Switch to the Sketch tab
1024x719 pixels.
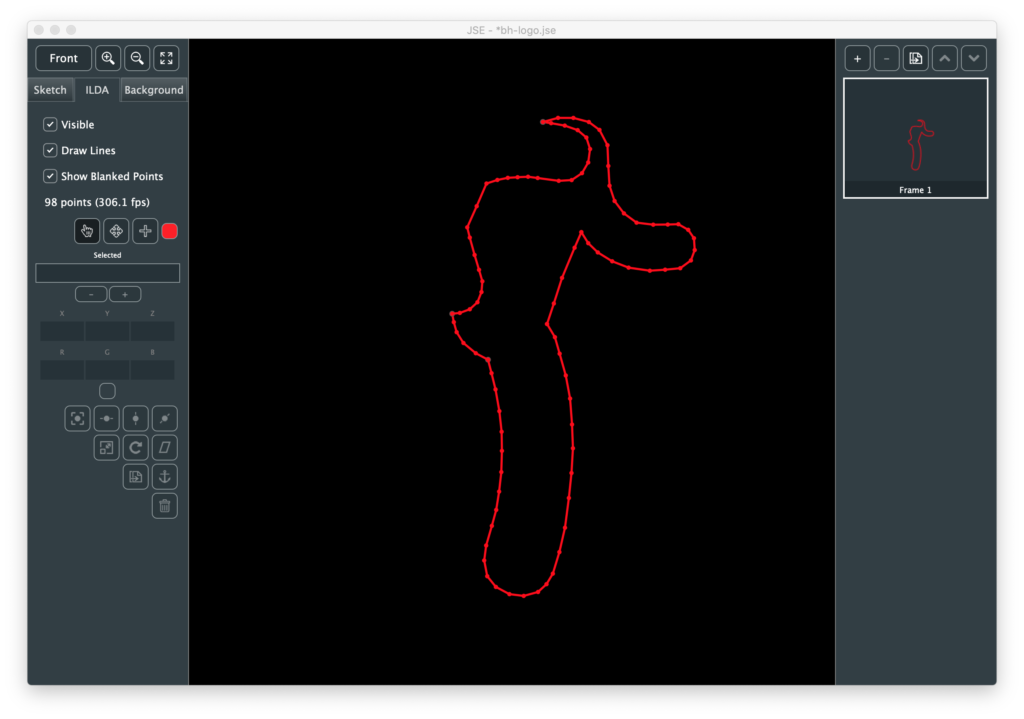50,90
